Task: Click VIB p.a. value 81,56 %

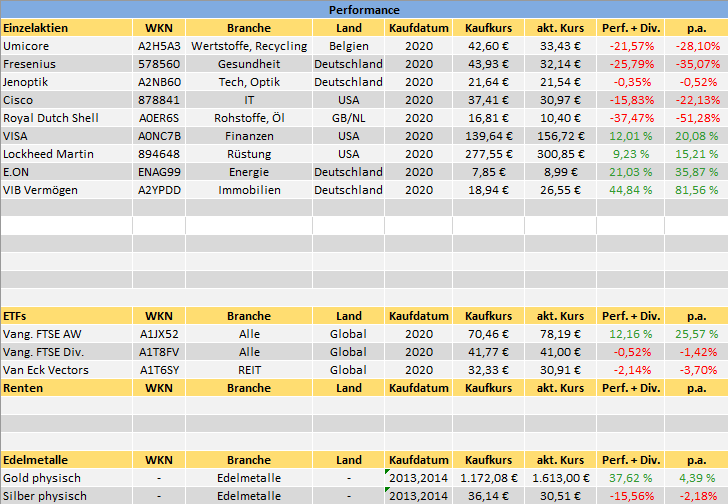Action: pos(696,190)
